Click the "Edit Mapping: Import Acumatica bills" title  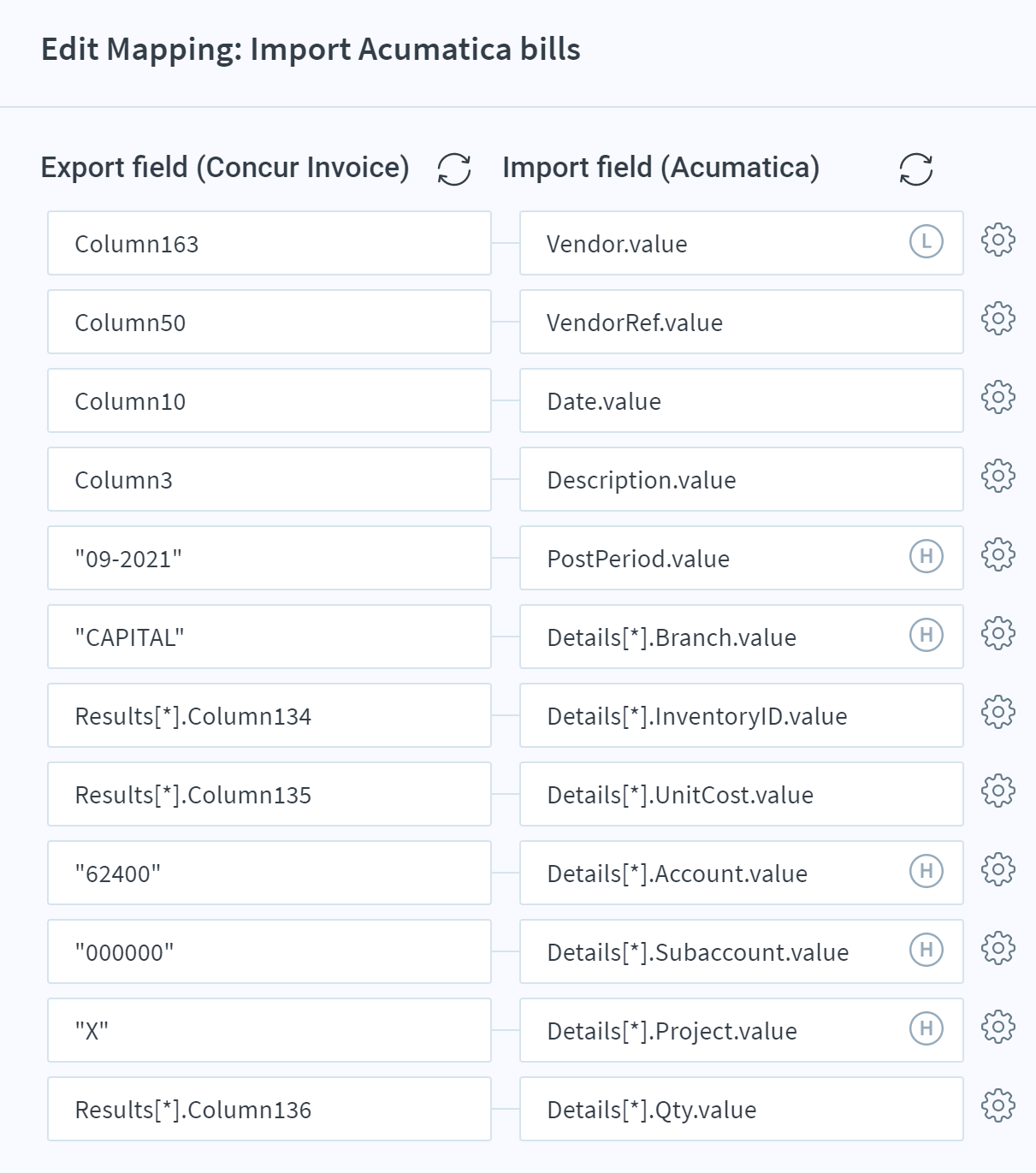(x=311, y=50)
